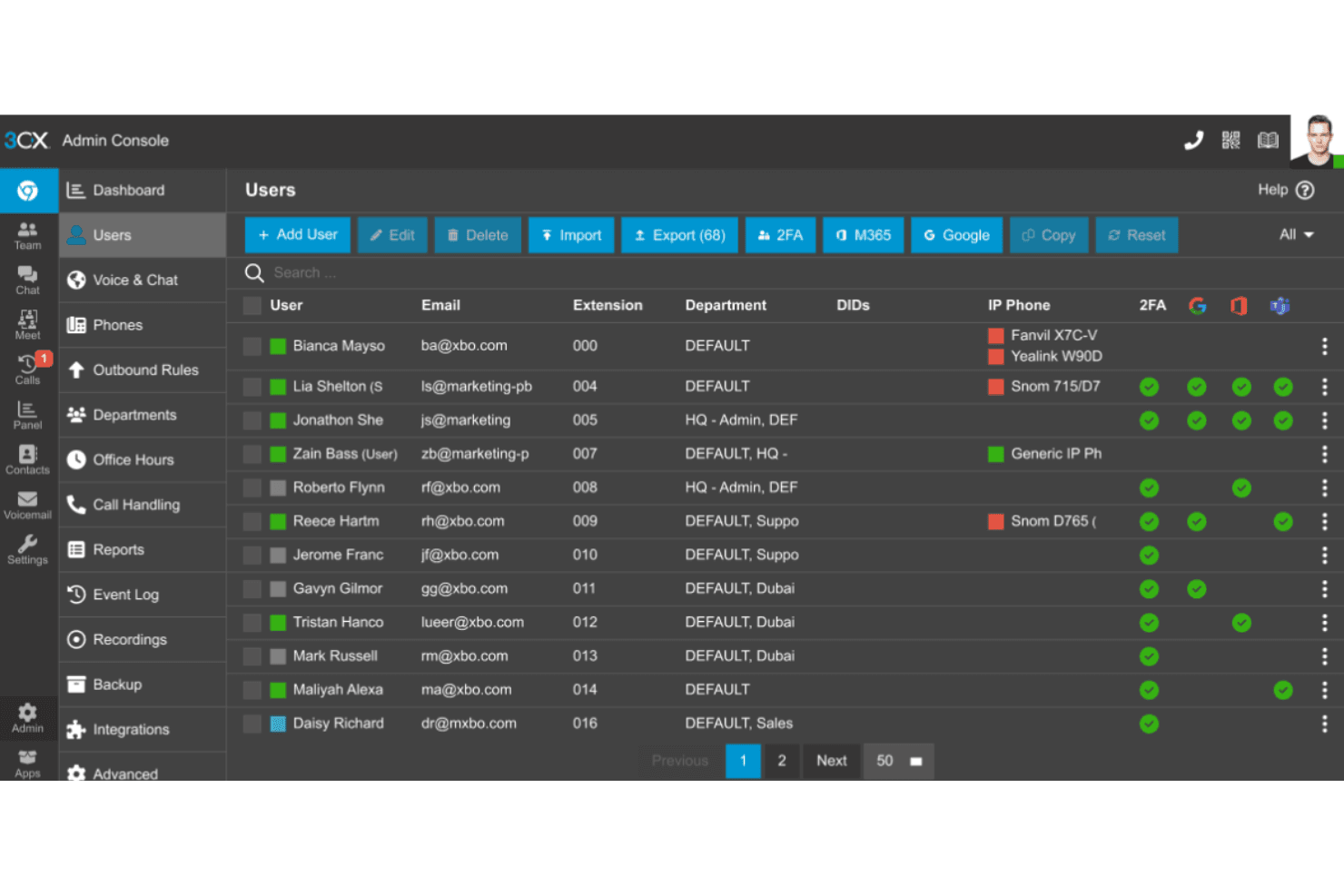Open the Settings wrench icon
Image resolution: width=1344 pixels, height=896 pixels.
click(x=28, y=549)
